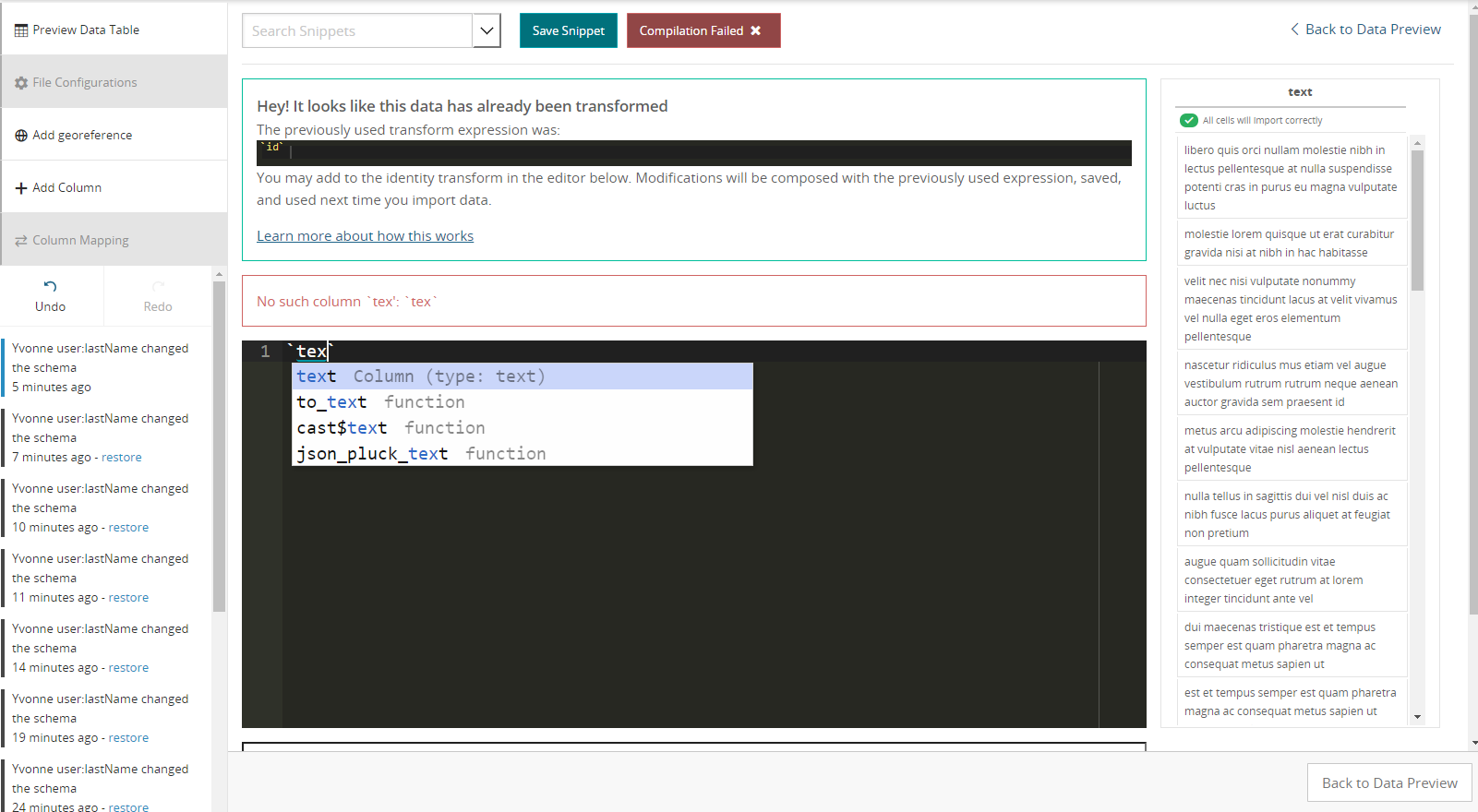
Task: Click the 'text' column header in preview
Action: click(x=1300, y=92)
